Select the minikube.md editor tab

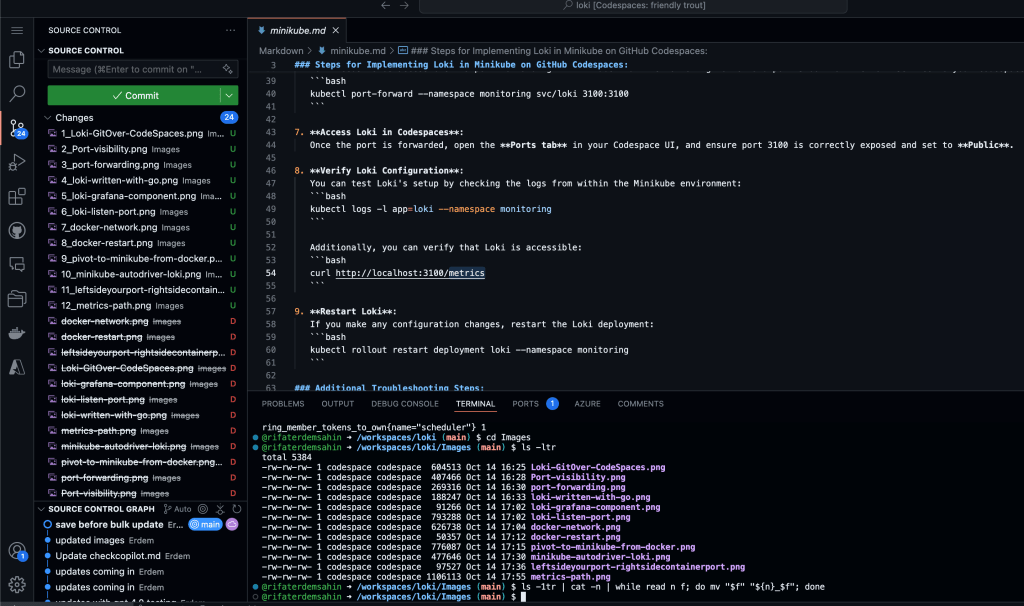[298, 31]
